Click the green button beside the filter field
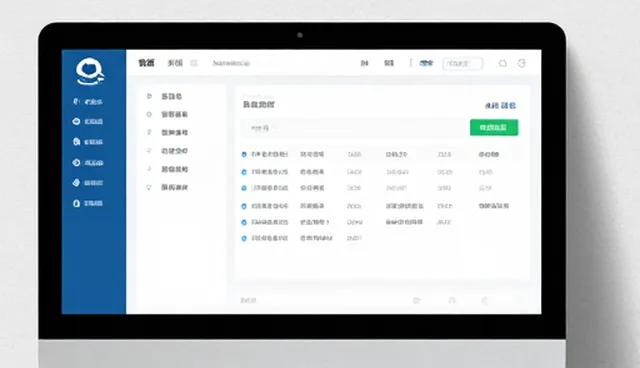The height and width of the screenshot is (368, 640). (x=494, y=128)
